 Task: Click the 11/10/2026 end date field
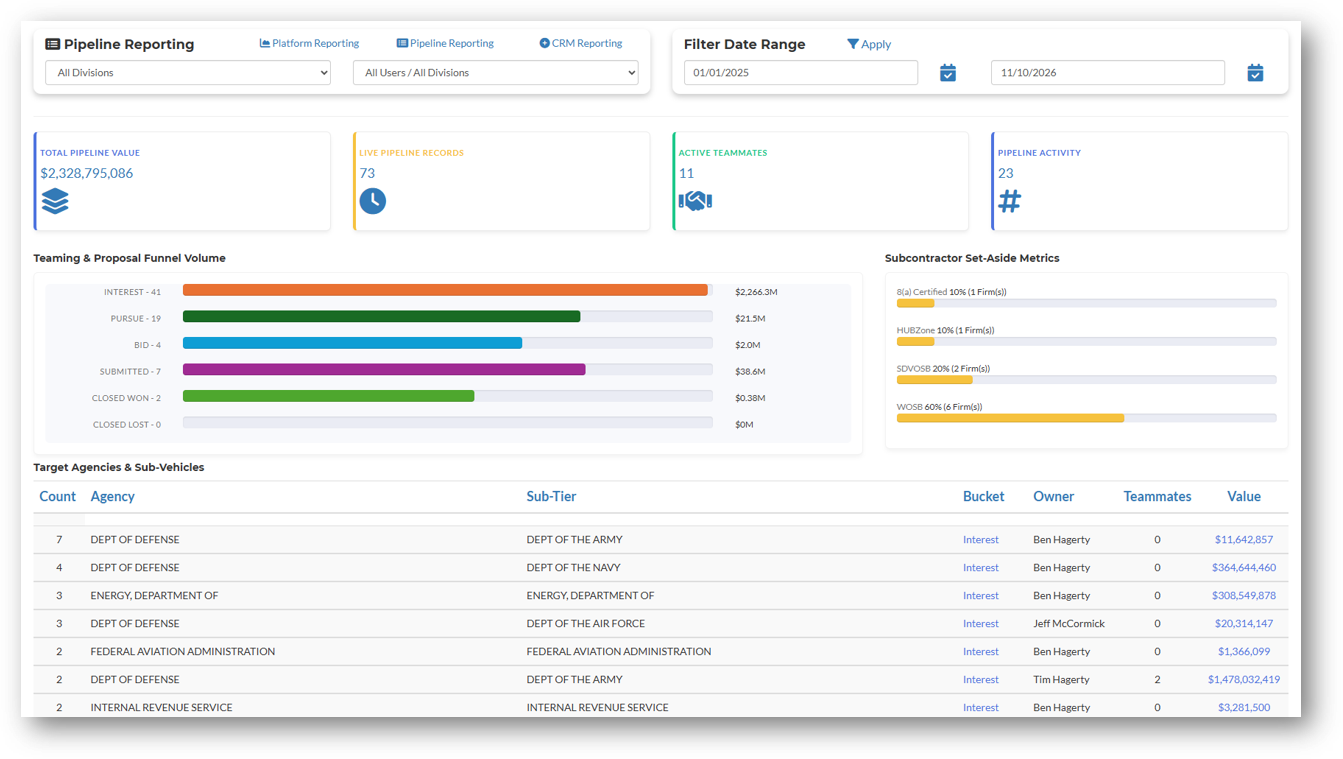[x=1108, y=73]
